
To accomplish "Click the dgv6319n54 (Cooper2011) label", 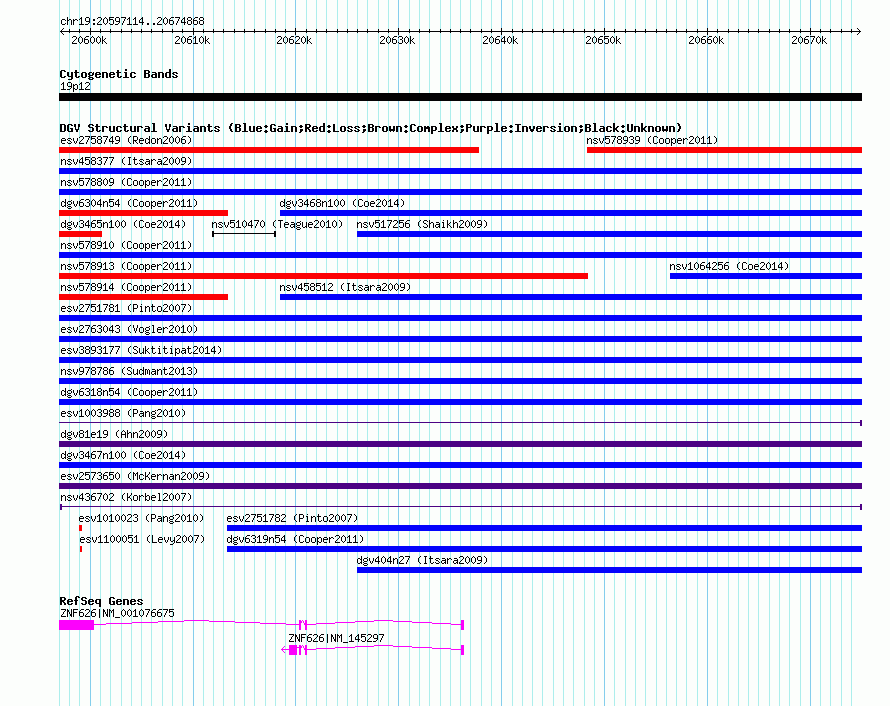I will click(295, 539).
